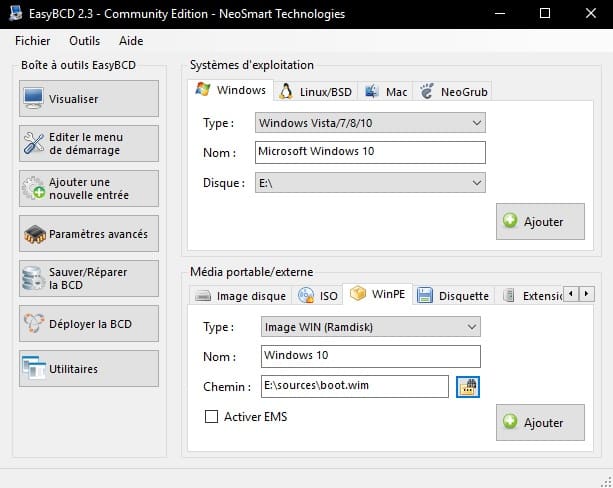
Task: Open the Aide menu
Action: pyautogui.click(x=131, y=41)
